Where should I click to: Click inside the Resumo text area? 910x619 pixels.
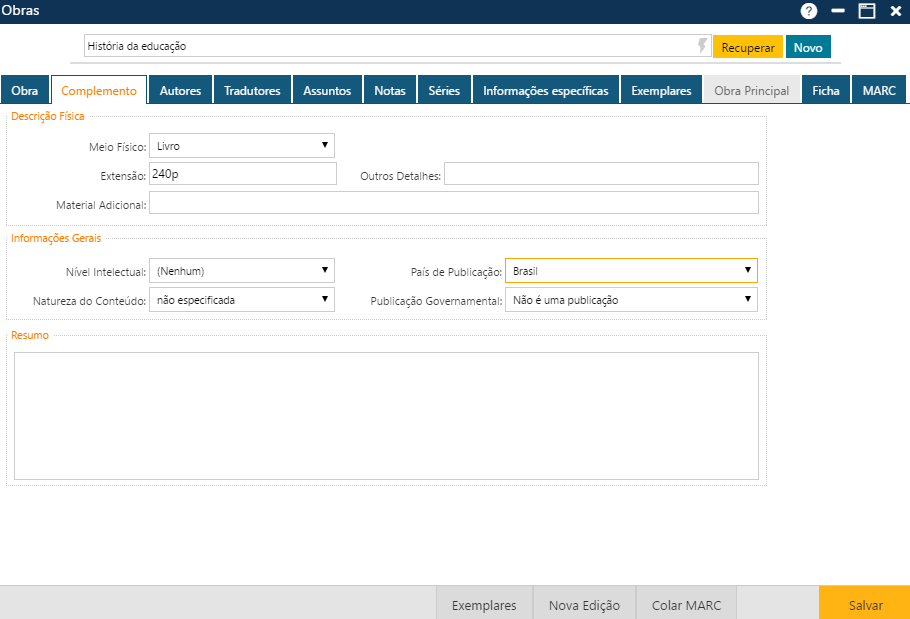tap(386, 415)
